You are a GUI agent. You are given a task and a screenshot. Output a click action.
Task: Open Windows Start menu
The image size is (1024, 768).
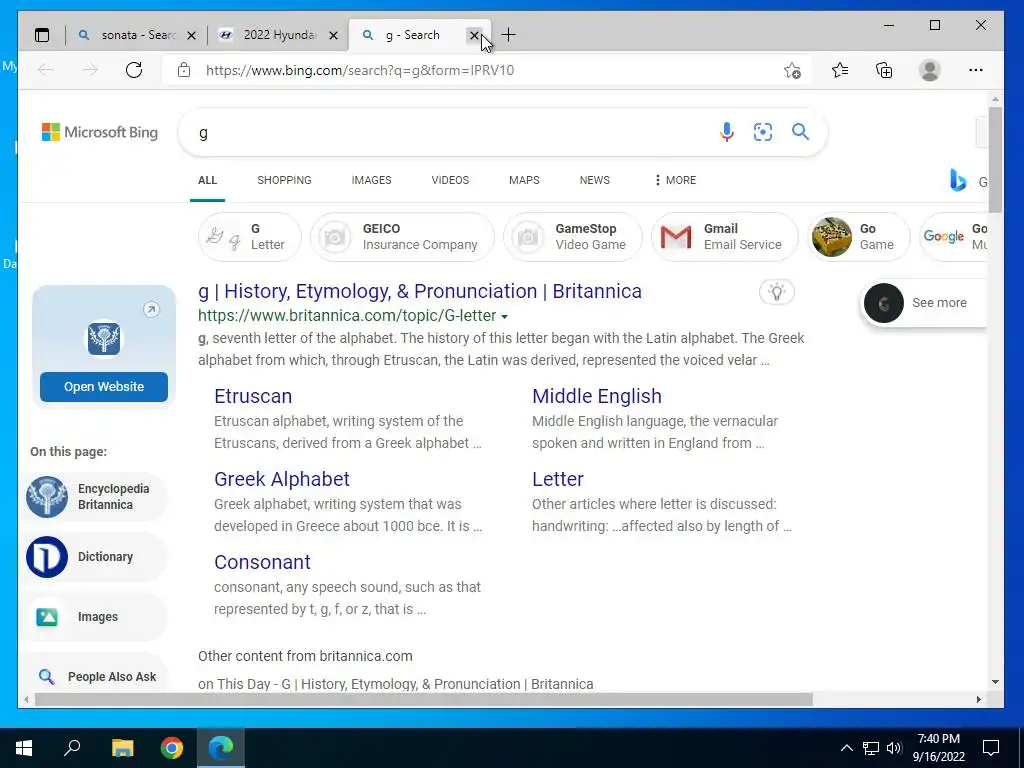pos(24,748)
